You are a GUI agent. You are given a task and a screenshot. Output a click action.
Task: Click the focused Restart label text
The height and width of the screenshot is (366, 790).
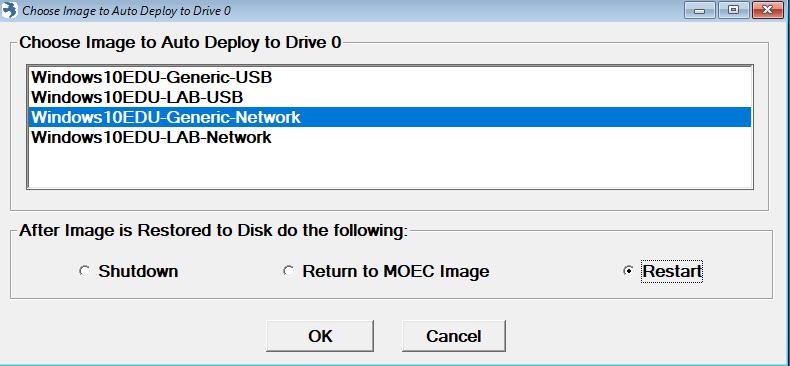[x=672, y=271]
